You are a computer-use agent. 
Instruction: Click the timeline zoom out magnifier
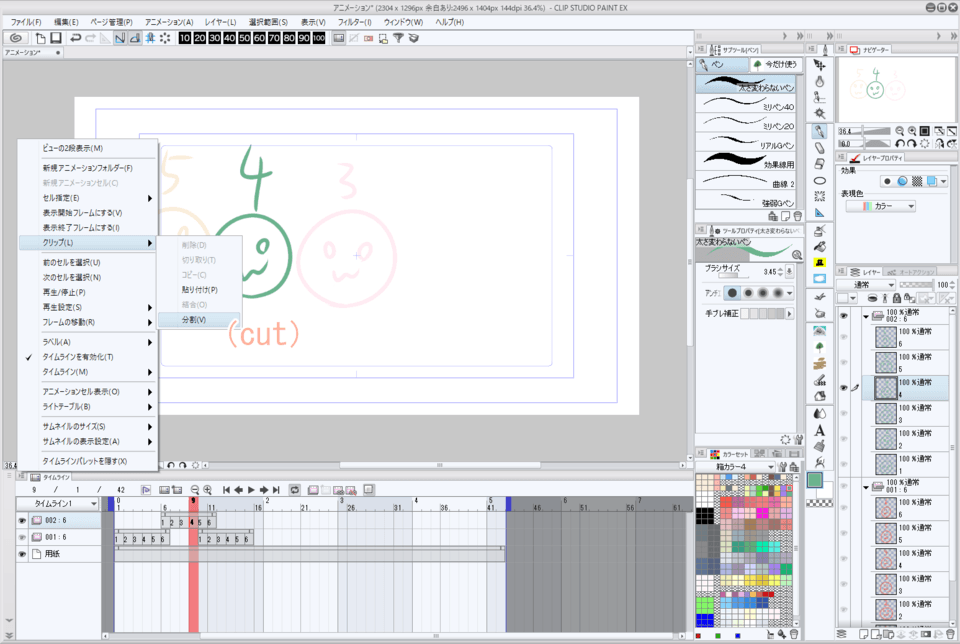[195, 490]
